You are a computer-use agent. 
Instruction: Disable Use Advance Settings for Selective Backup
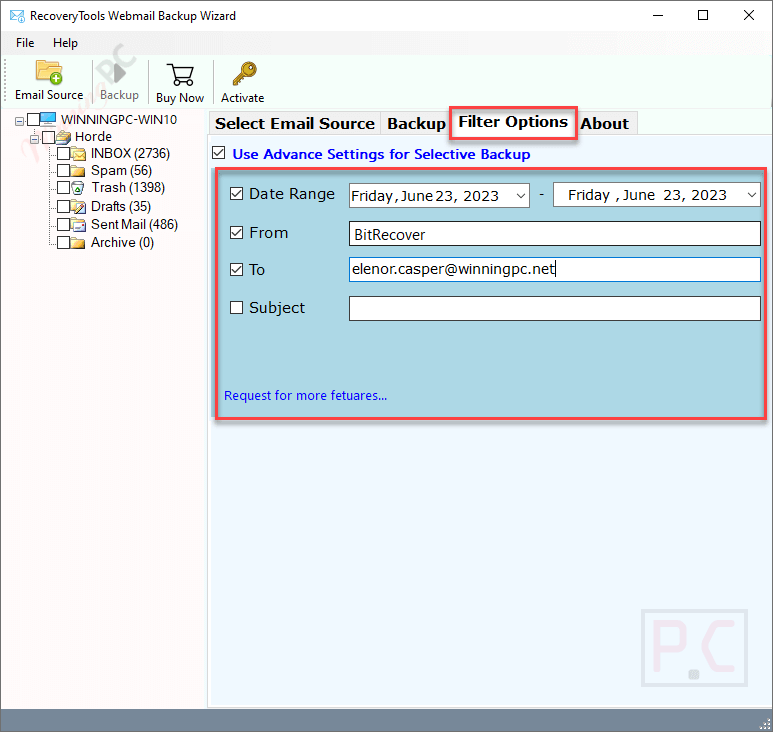point(218,153)
